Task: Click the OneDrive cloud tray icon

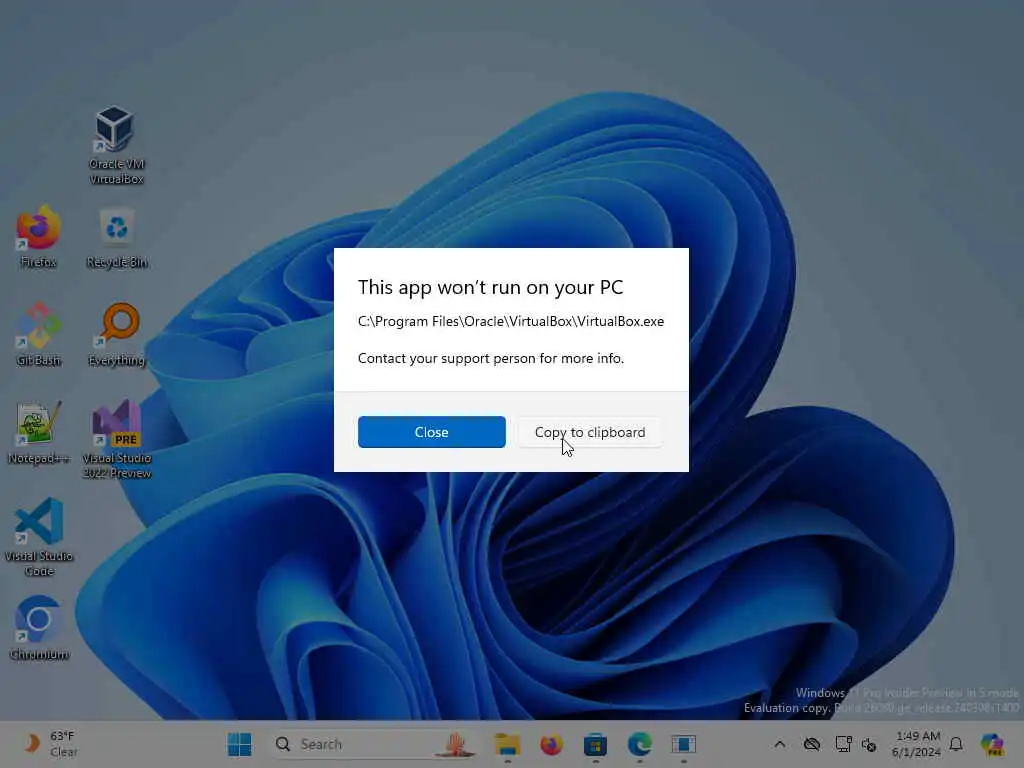Action: [x=812, y=744]
